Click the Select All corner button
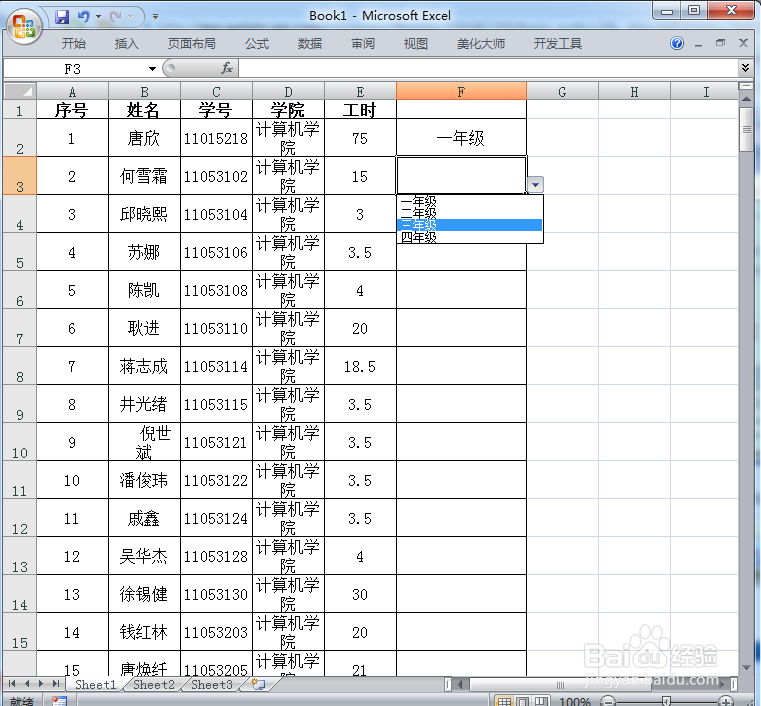 tap(20, 91)
